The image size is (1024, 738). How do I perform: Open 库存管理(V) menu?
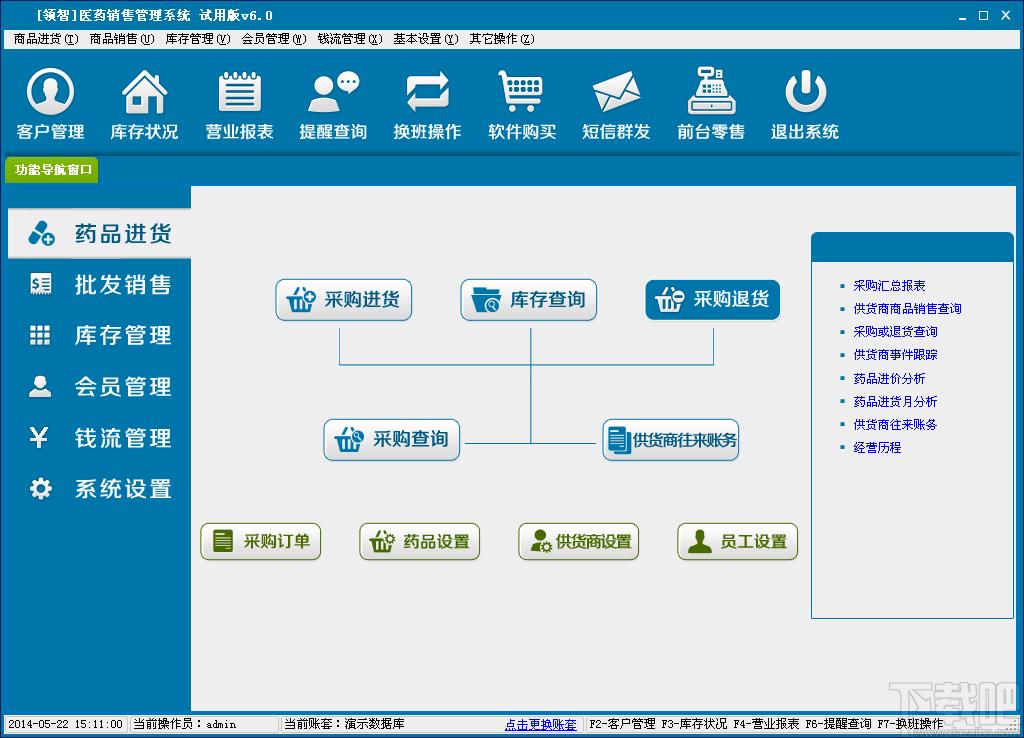click(198, 39)
